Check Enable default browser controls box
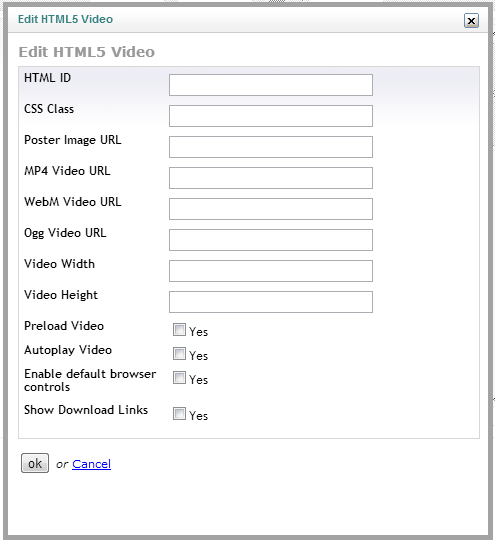Viewport: 495px width, 545px height. click(179, 377)
